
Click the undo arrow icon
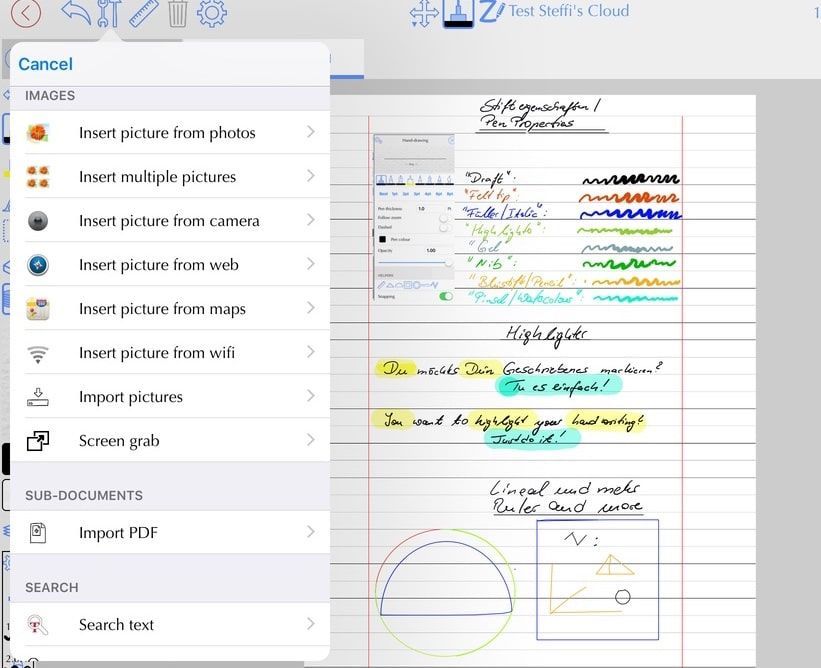coord(76,13)
